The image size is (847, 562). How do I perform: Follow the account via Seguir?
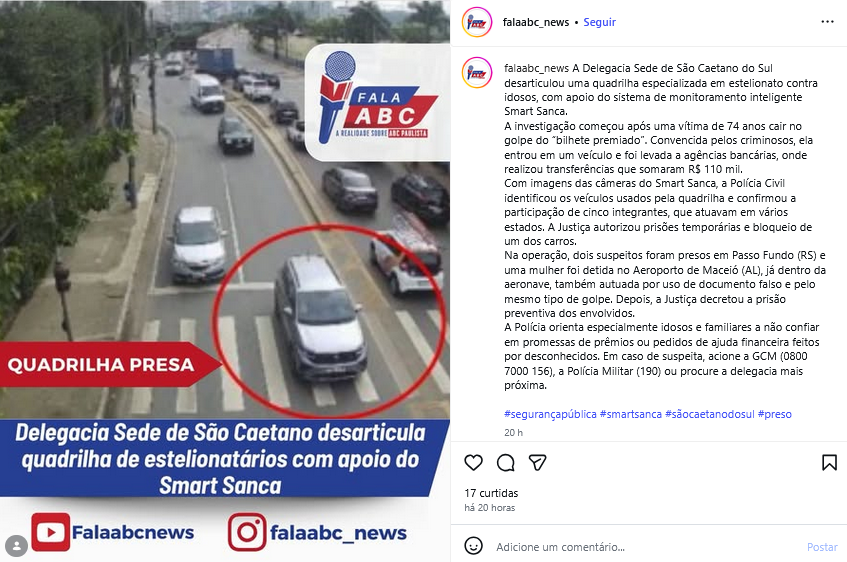coord(599,22)
